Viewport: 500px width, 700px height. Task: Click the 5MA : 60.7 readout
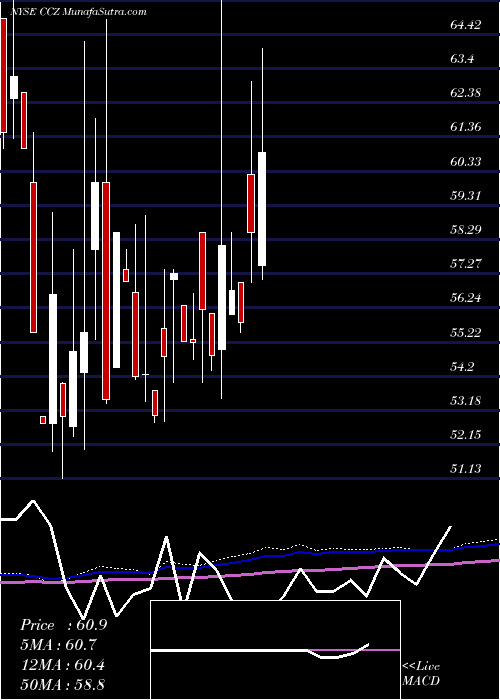tap(58, 645)
